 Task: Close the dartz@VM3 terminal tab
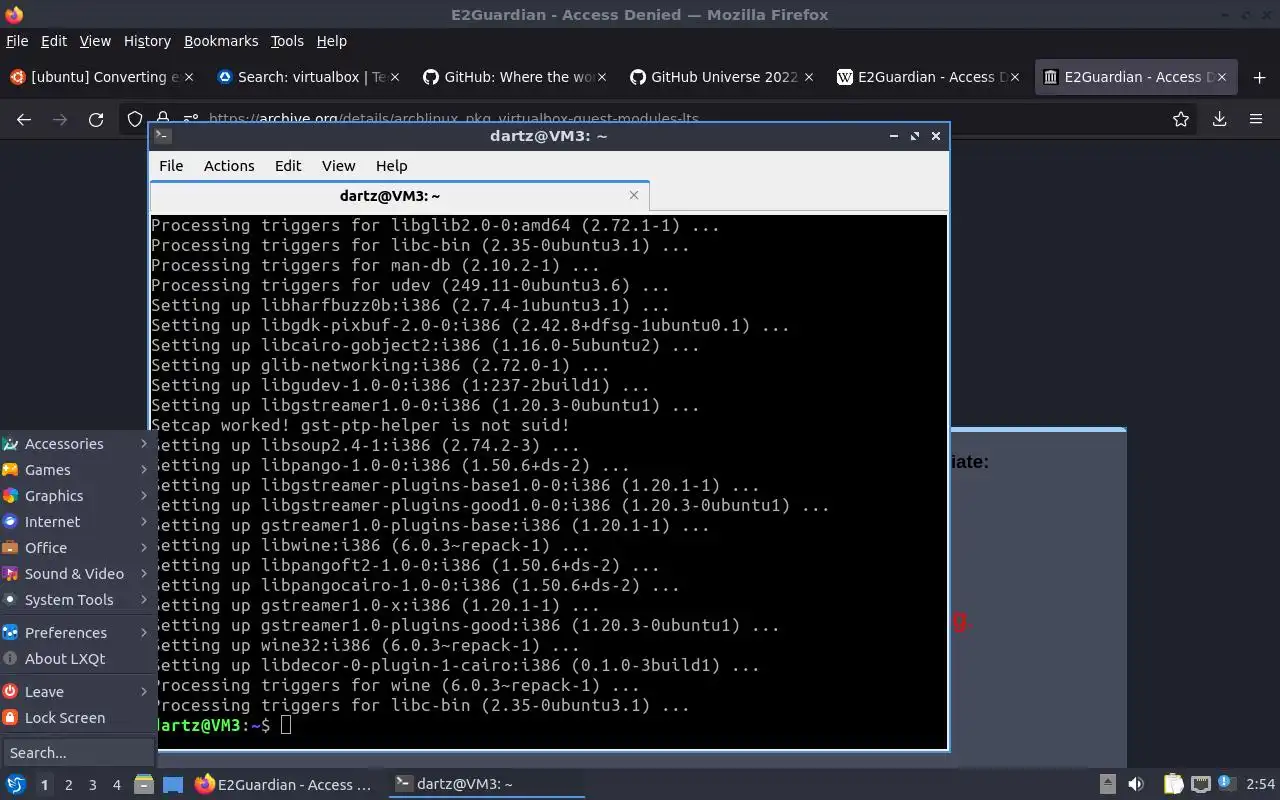[634, 195]
